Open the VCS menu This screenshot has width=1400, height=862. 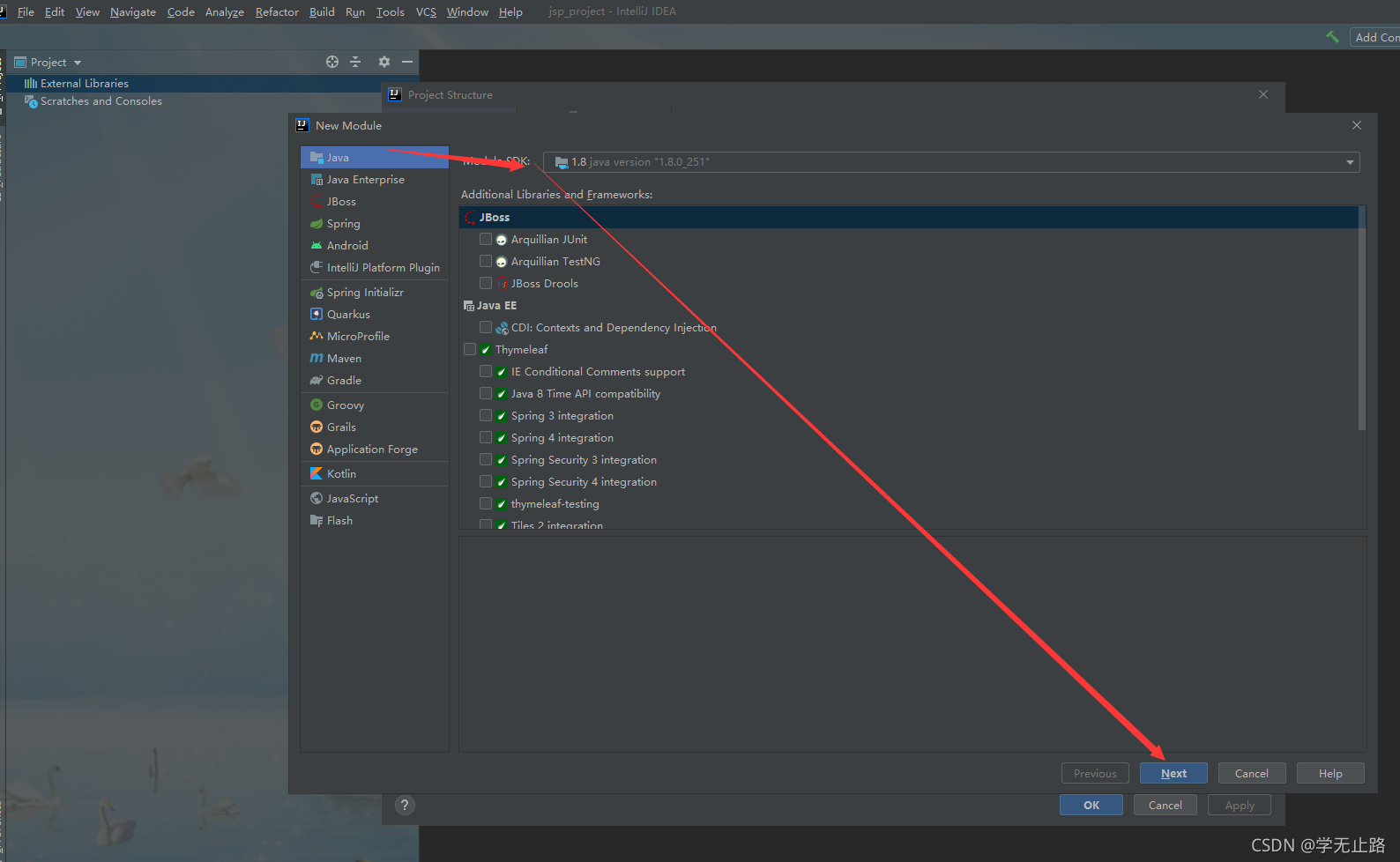coord(426,11)
